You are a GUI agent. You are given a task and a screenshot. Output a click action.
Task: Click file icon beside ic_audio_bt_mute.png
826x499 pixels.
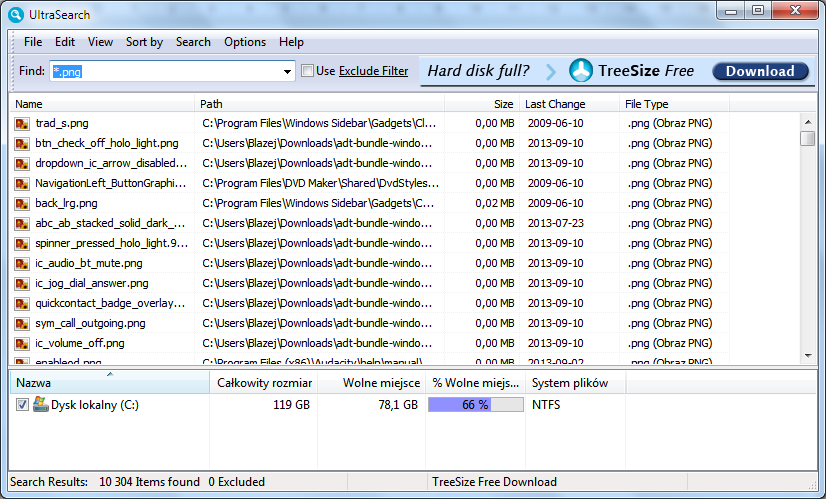pyautogui.click(x=22, y=264)
